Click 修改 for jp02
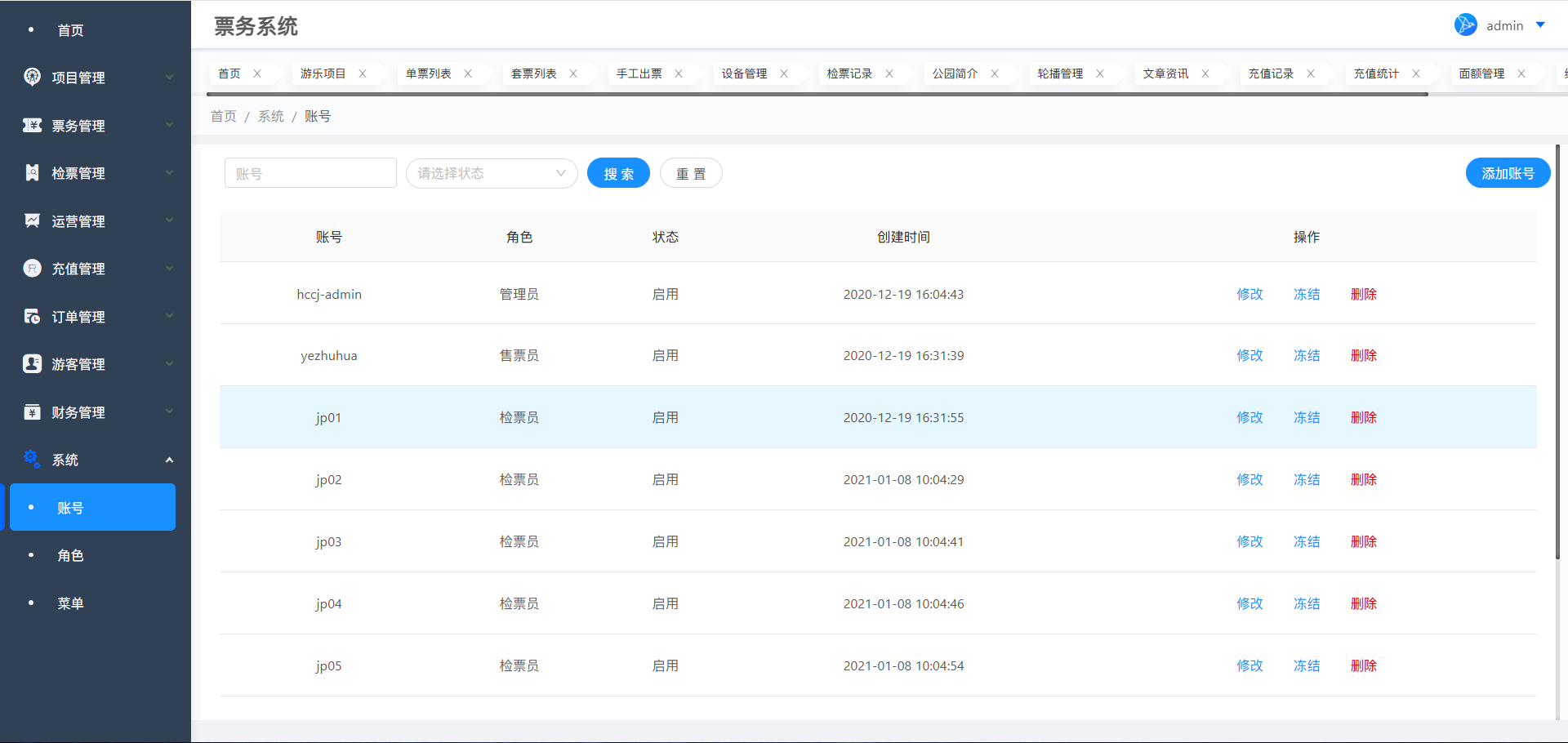The width and height of the screenshot is (1568, 743). 1249,479
